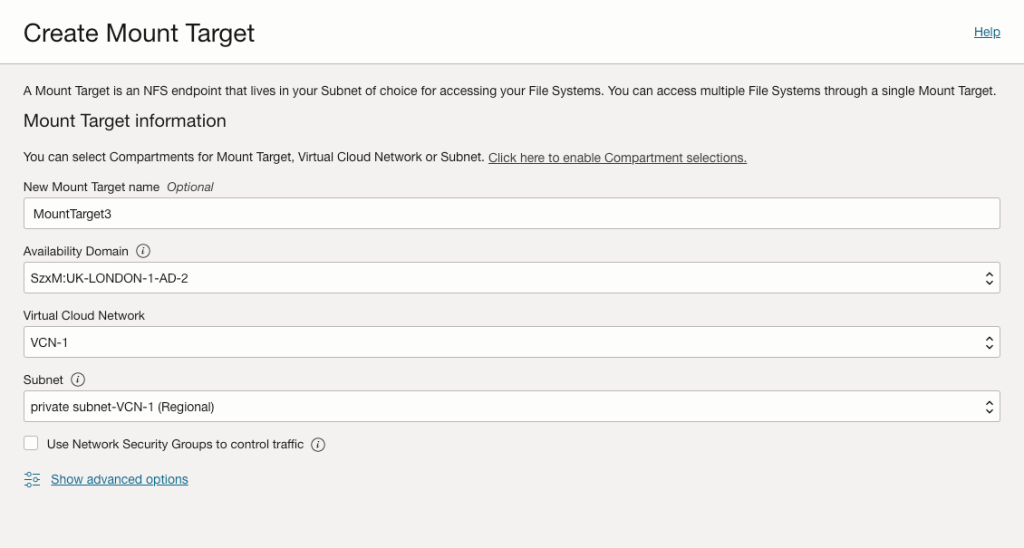1024x548 pixels.
Task: Click the Availability Domain info icon
Action: pyautogui.click(x=143, y=251)
